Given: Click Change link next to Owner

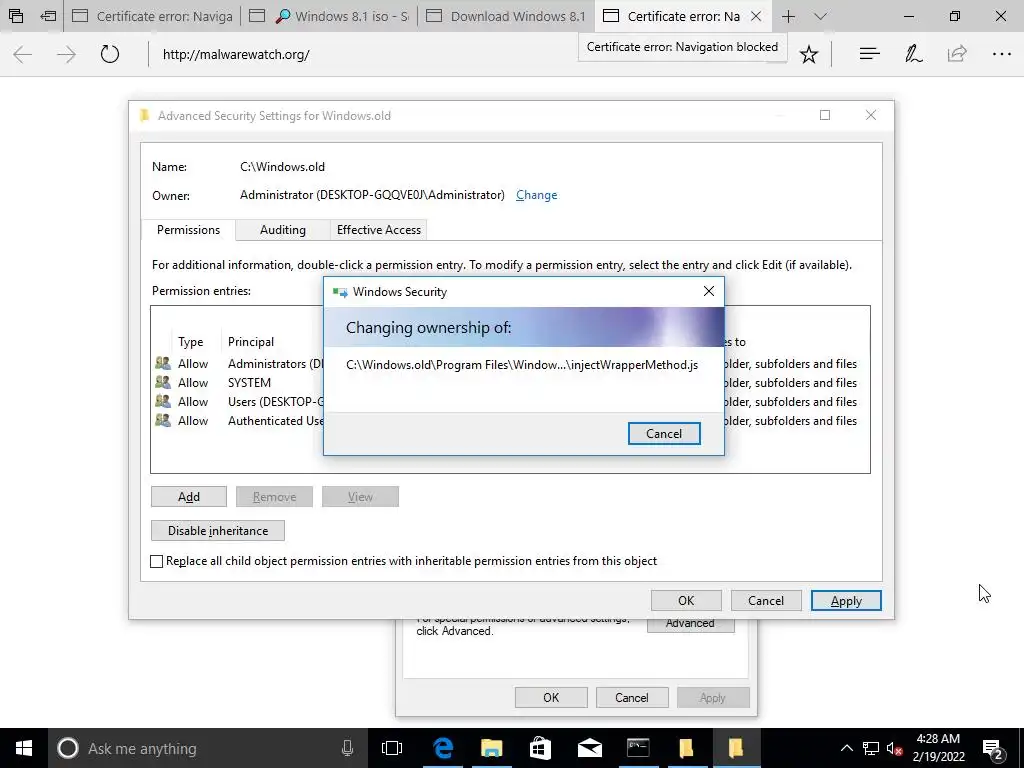Looking at the screenshot, I should point(536,195).
